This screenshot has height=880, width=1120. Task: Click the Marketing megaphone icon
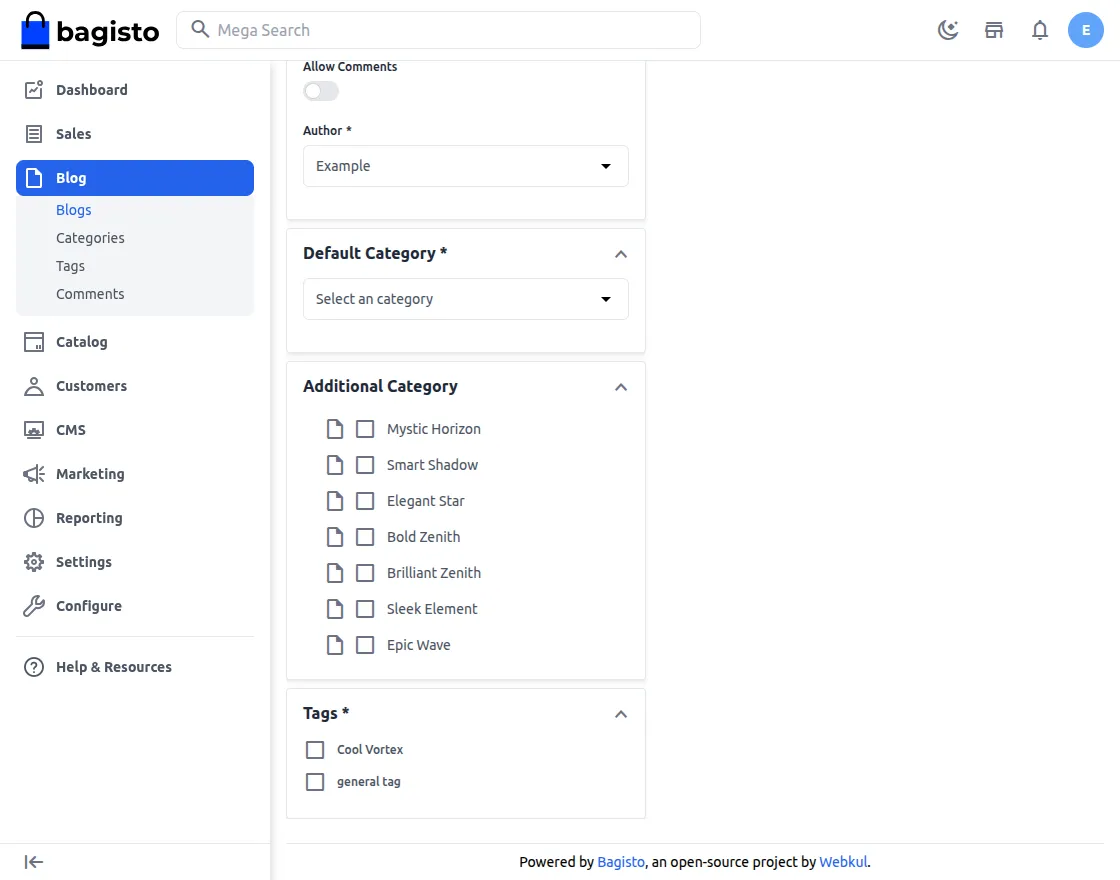(34, 474)
